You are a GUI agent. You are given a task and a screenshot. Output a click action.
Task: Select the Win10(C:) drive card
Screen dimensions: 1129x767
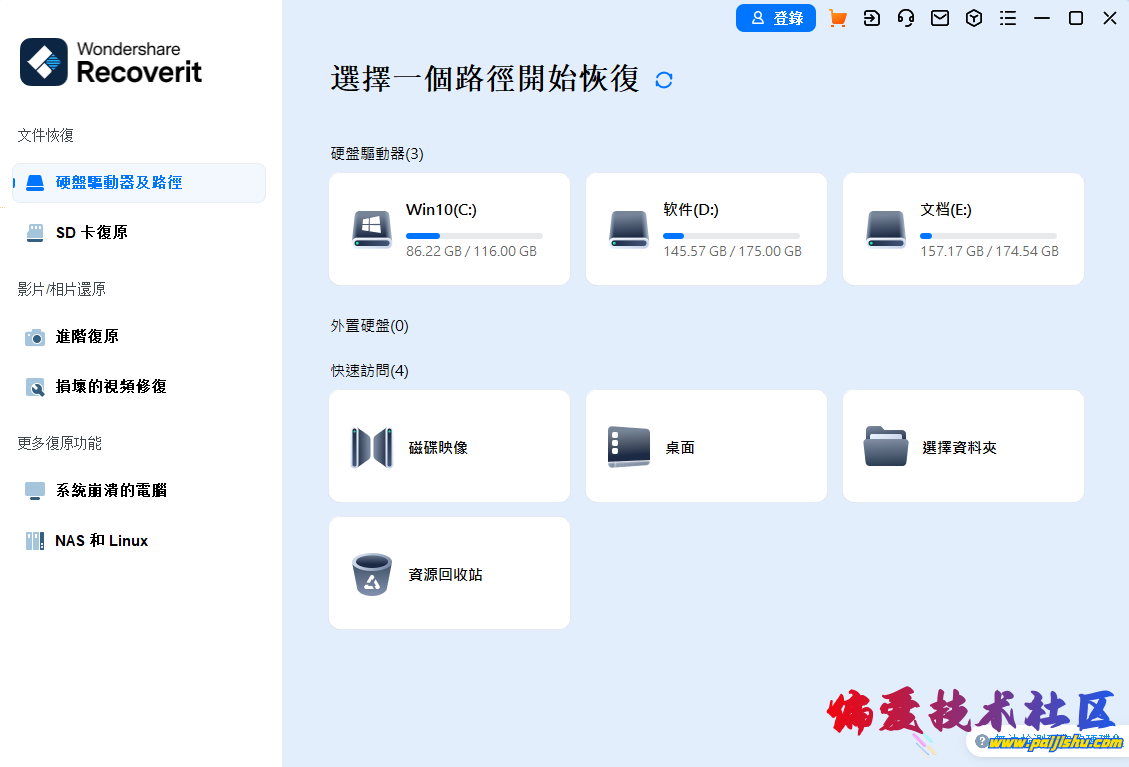click(449, 229)
